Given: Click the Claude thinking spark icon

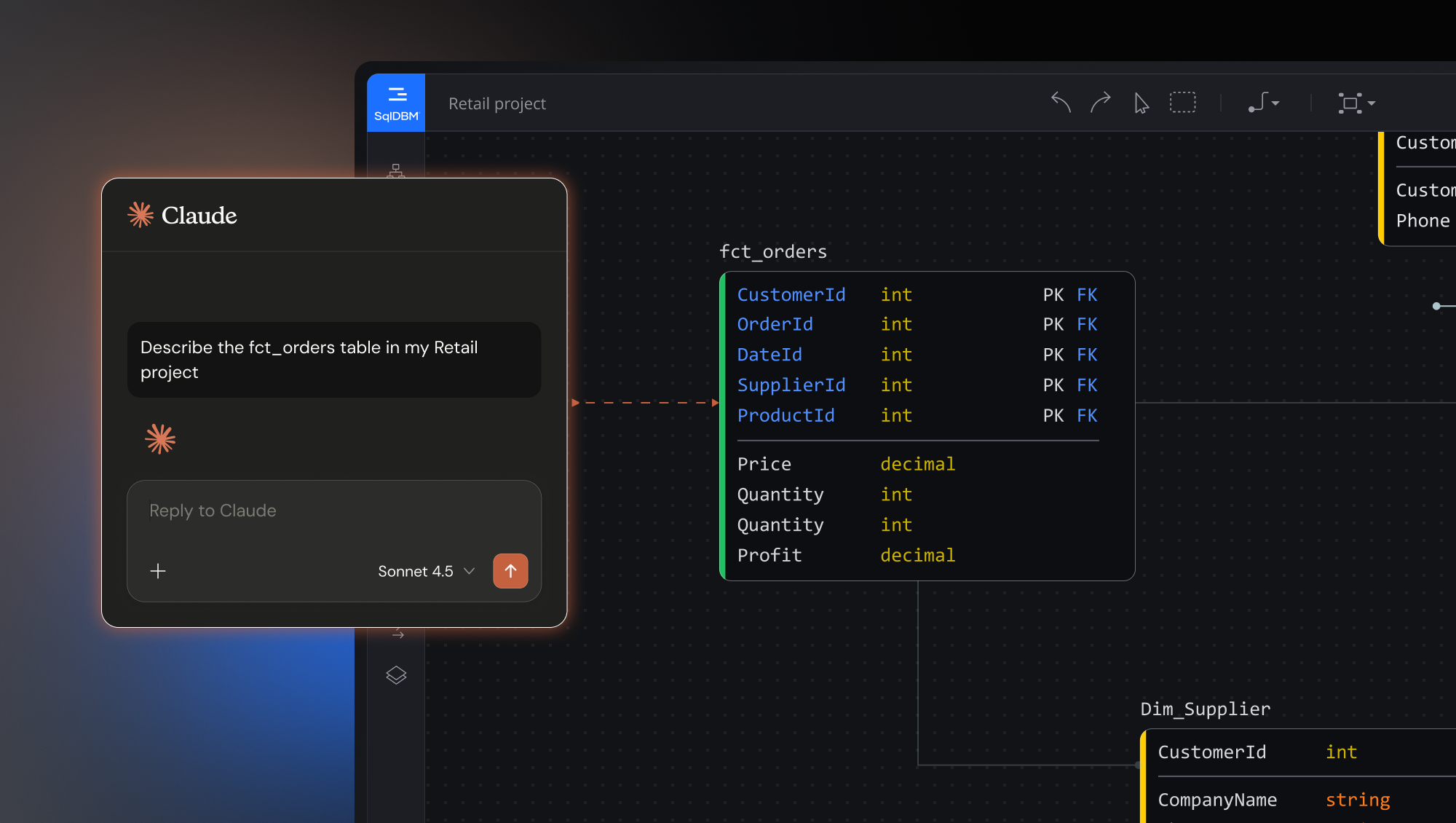Looking at the screenshot, I should (x=160, y=439).
